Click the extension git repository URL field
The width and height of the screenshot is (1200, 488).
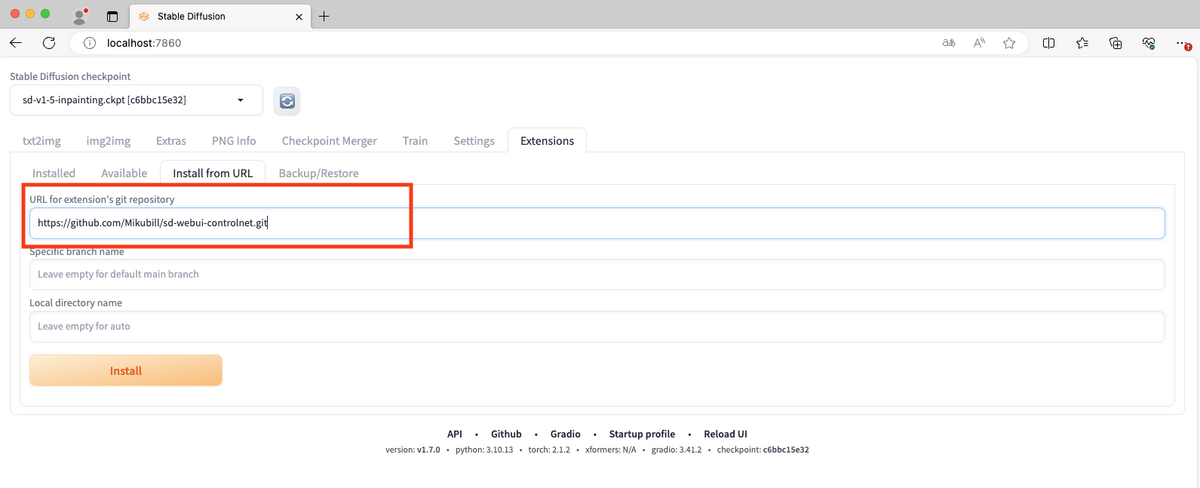[597, 223]
